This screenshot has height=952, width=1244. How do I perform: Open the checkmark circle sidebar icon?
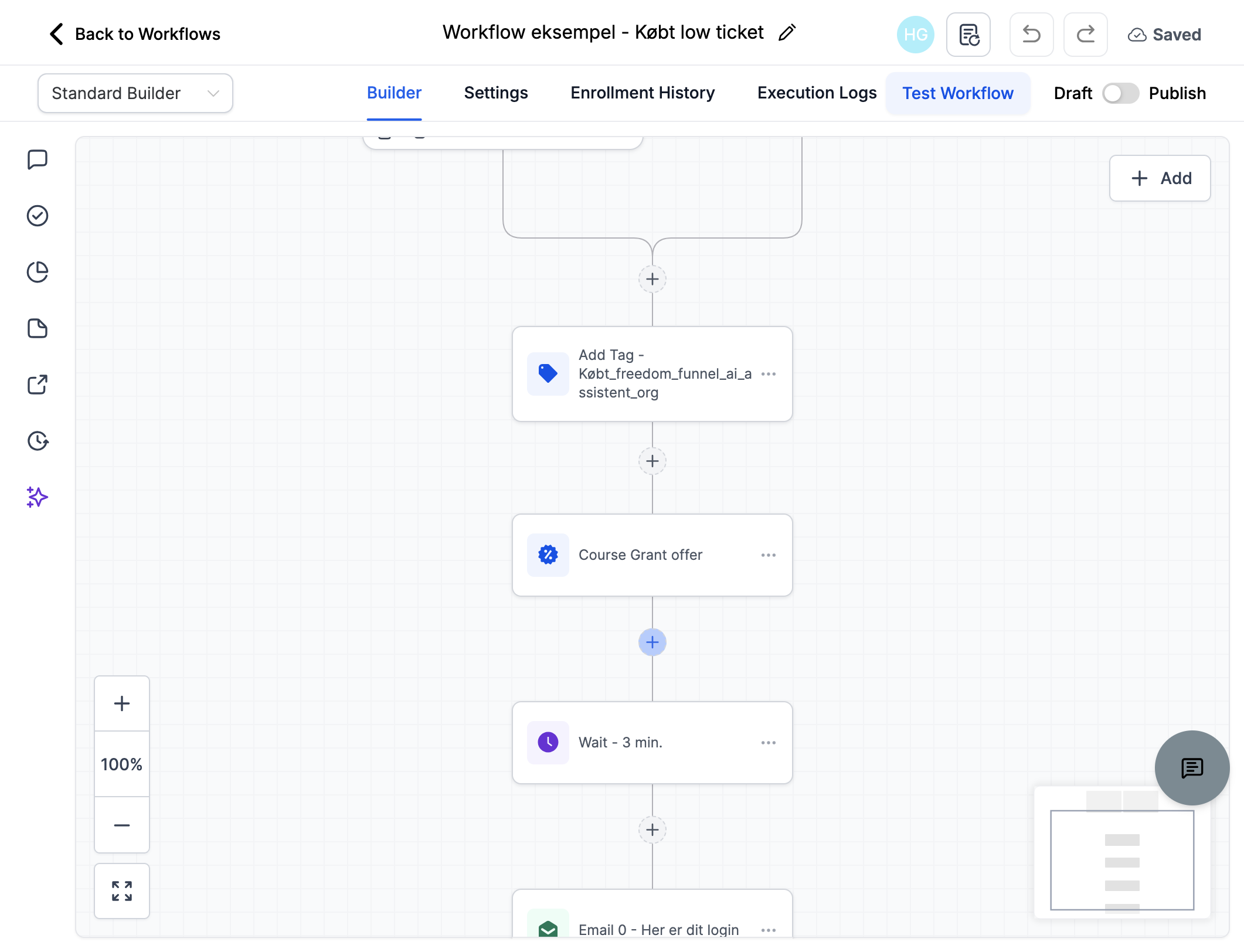[x=38, y=216]
